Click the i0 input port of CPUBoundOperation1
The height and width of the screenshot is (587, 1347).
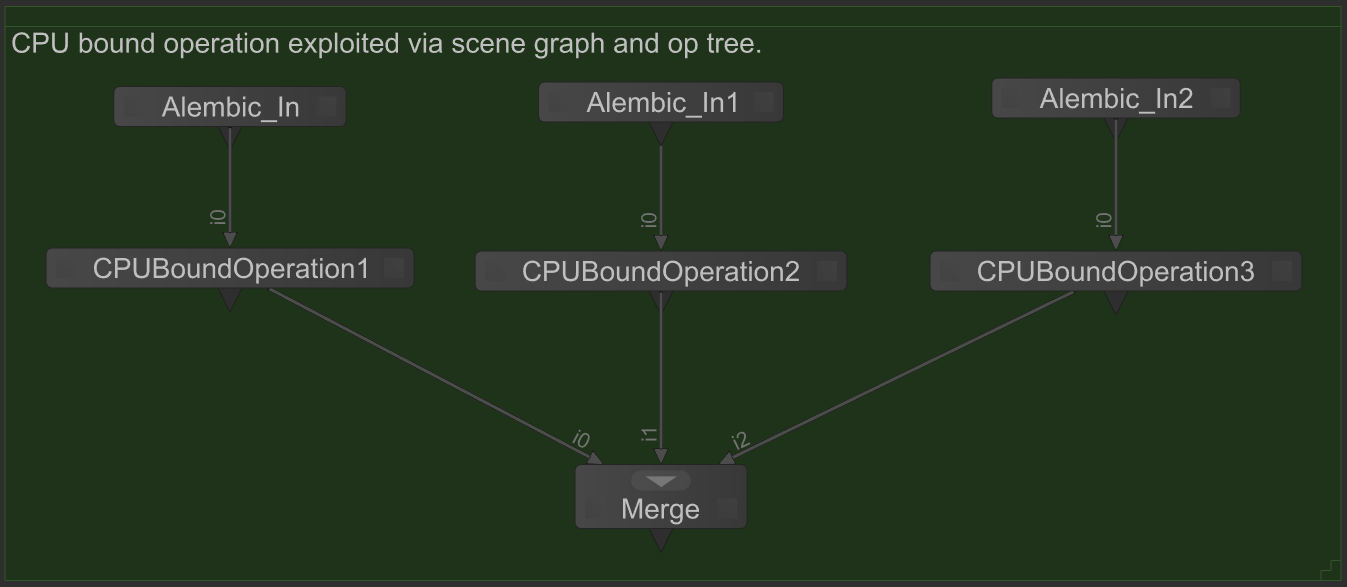point(231,240)
